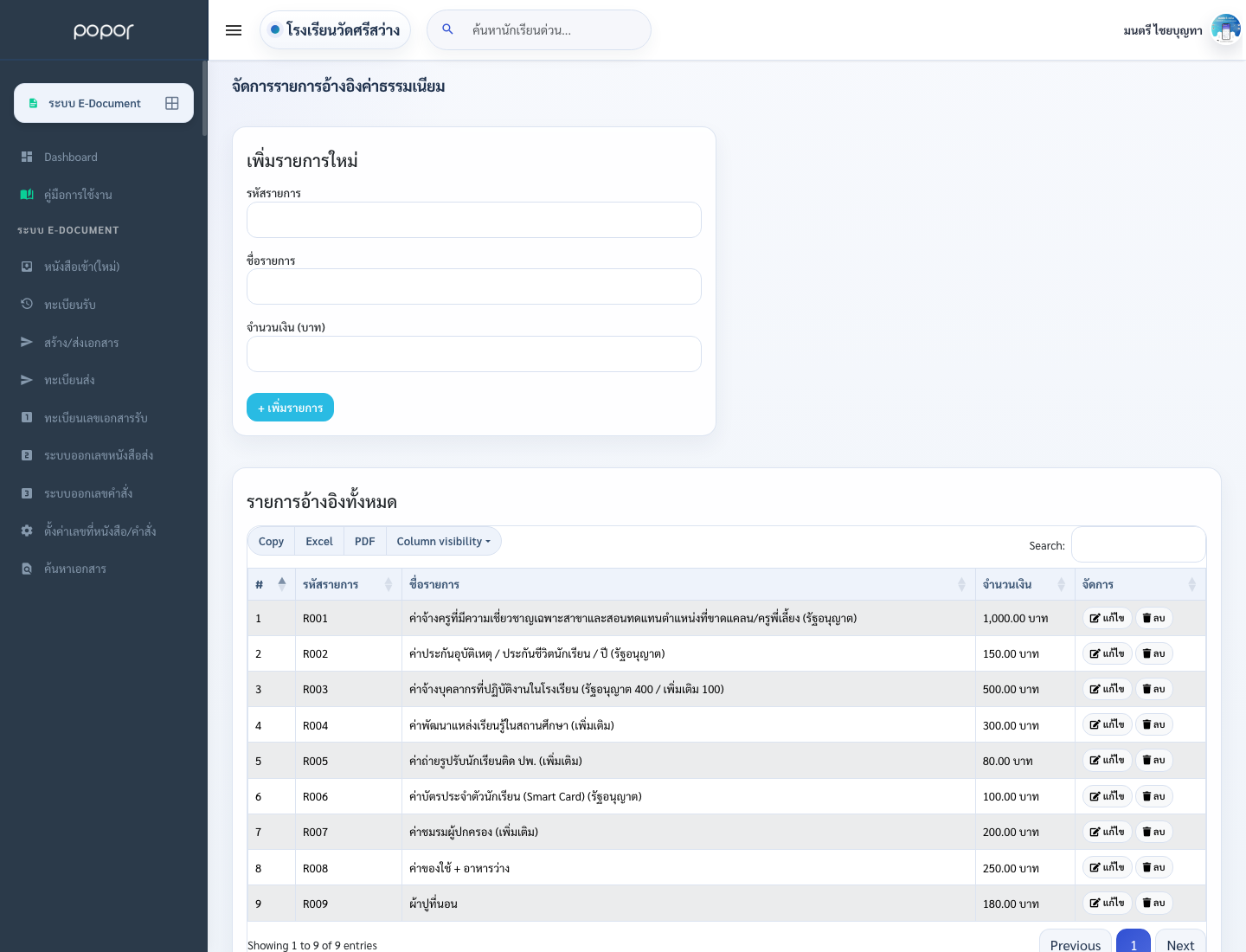Image resolution: width=1246 pixels, height=952 pixels.
Task: Delete row R007 using ลบ
Action: pos(1153,832)
